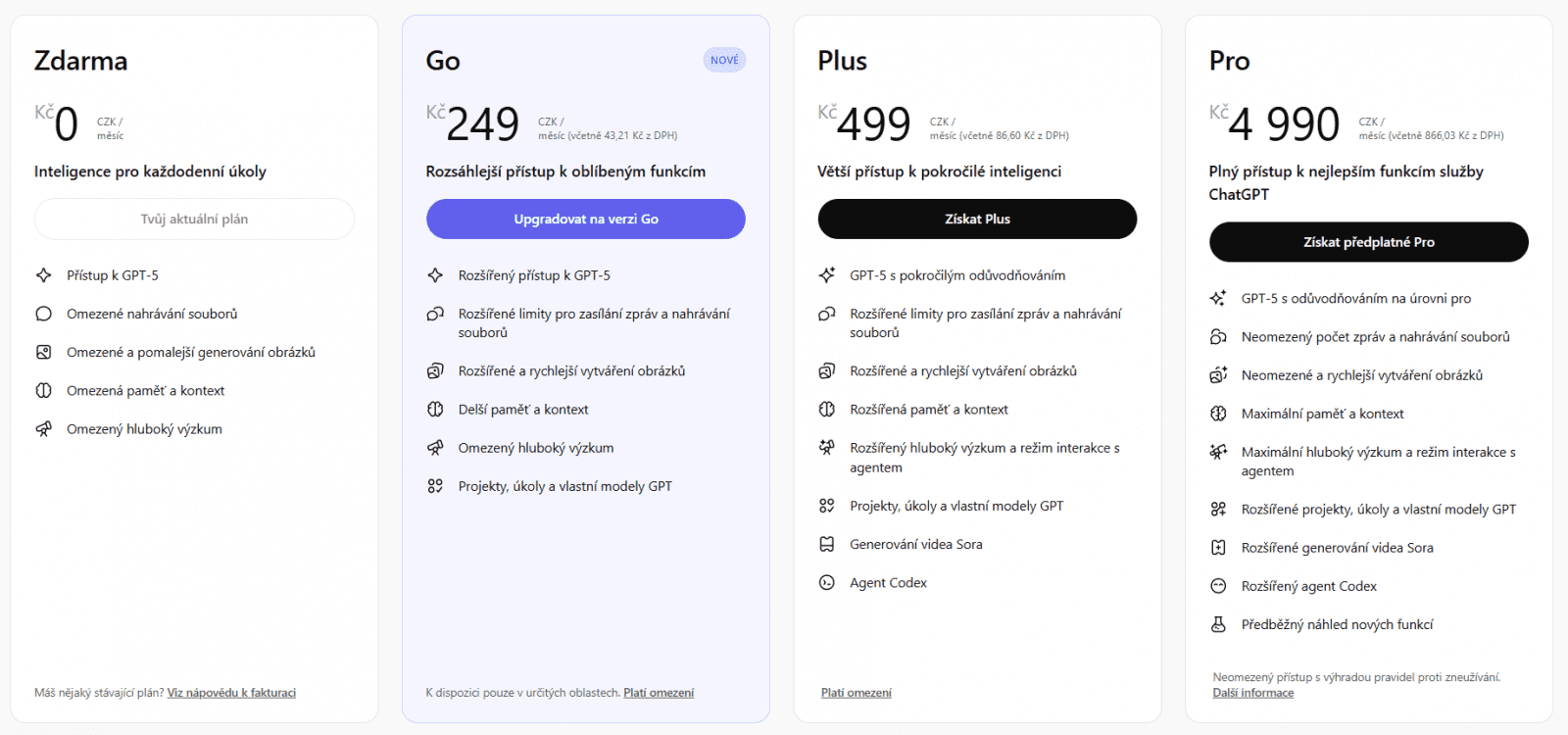Click the unlimited messages icon under Pro
1568x735 pixels.
1217,336
